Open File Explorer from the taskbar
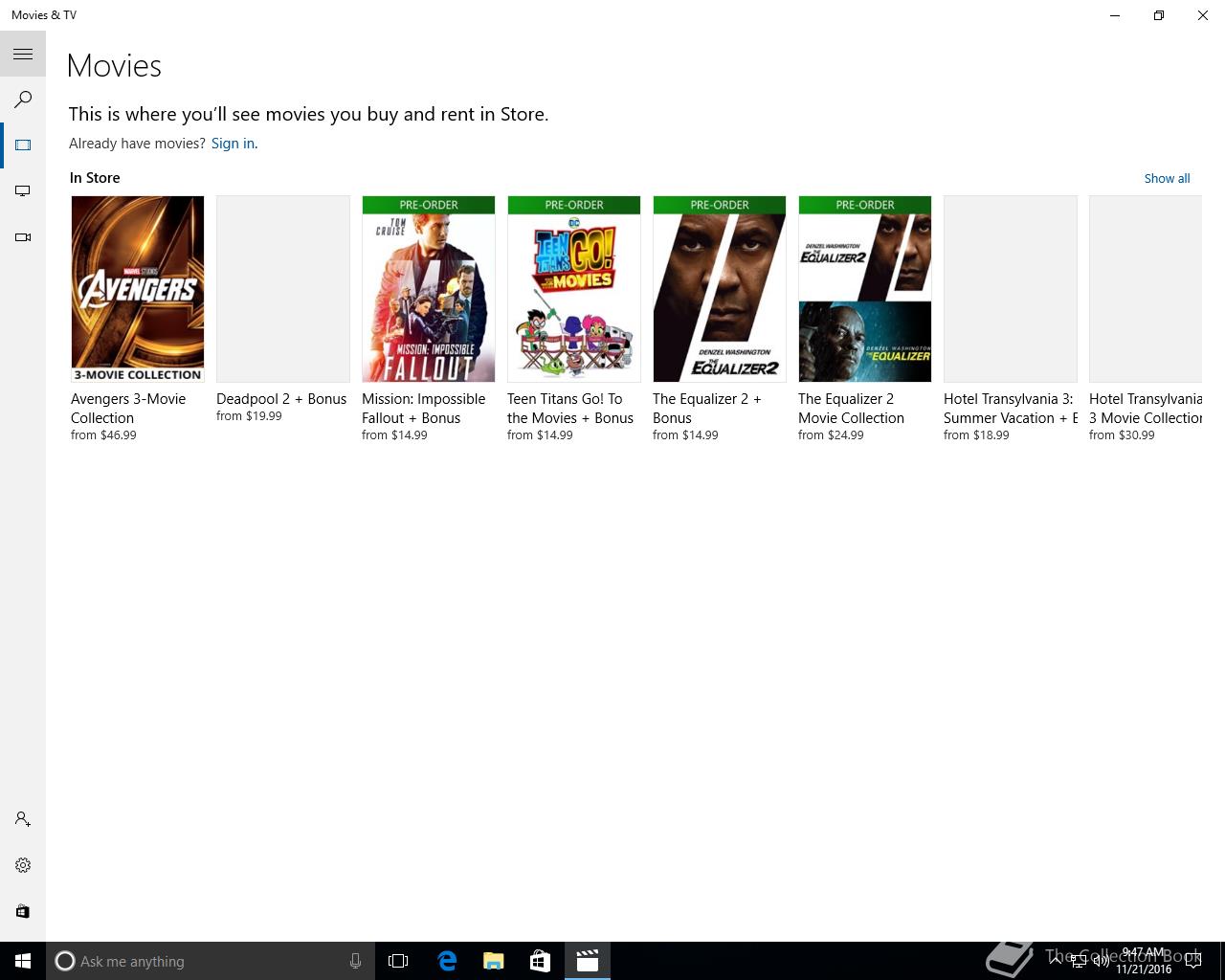 (494, 961)
